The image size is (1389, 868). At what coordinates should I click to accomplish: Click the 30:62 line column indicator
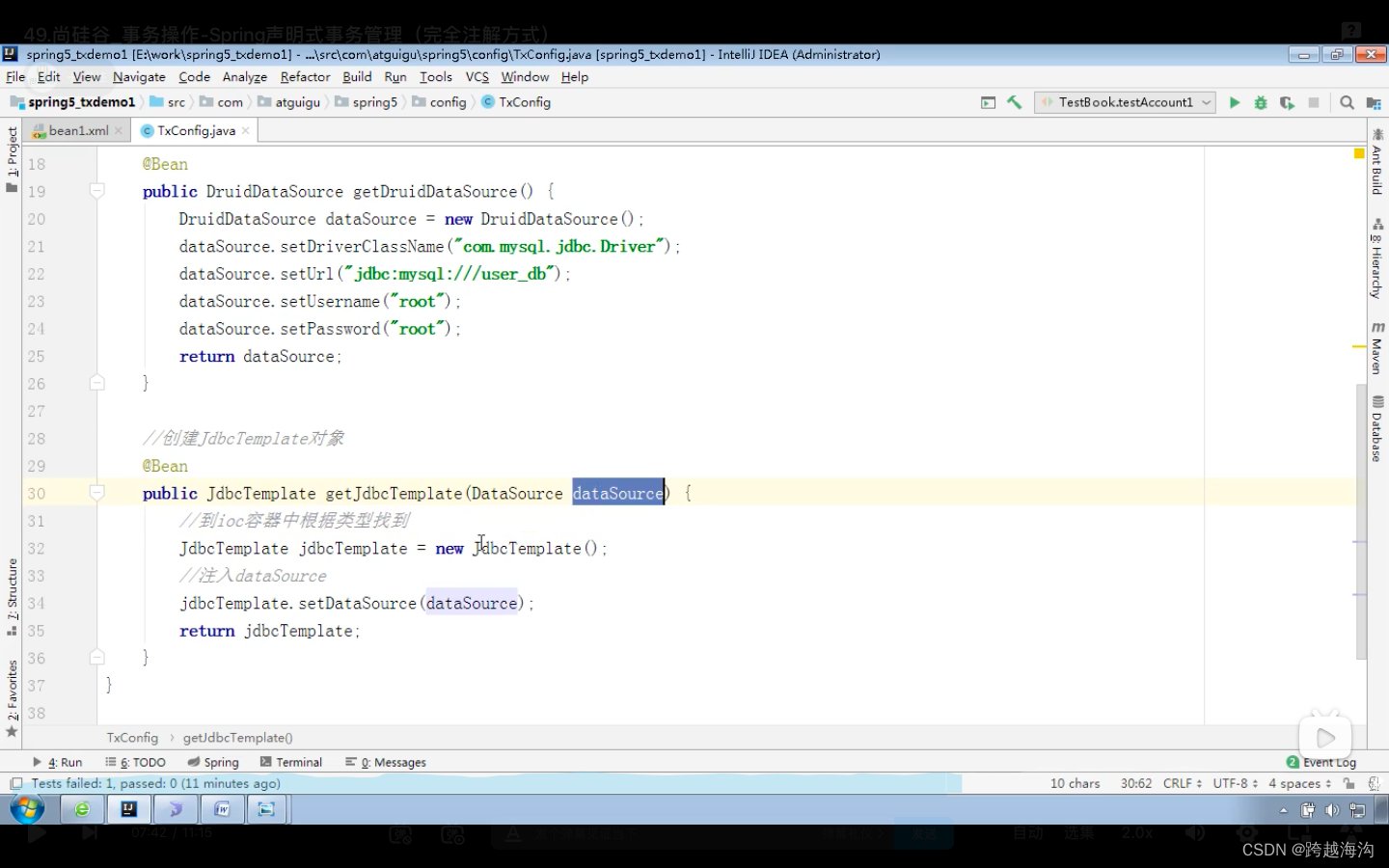(x=1136, y=783)
